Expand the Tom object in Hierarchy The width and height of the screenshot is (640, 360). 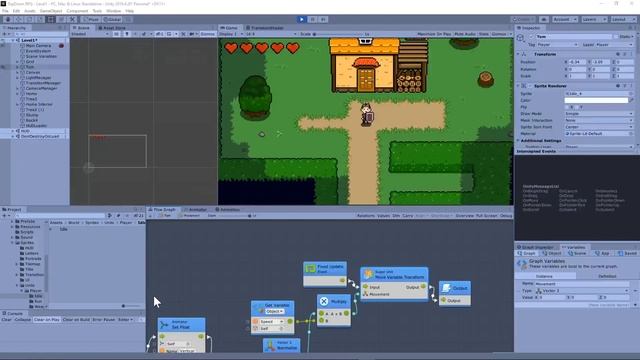point(18,67)
